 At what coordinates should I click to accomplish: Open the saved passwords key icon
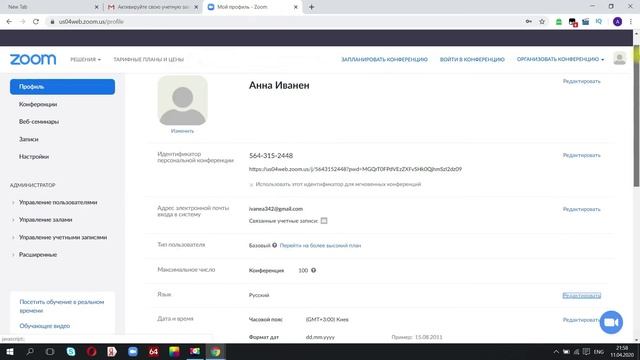[x=529, y=22]
